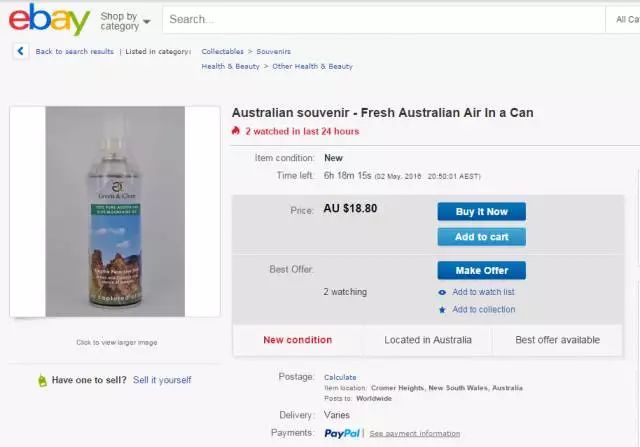This screenshot has width=640, height=447.
Task: Click Calculate postage link
Action: point(340,377)
